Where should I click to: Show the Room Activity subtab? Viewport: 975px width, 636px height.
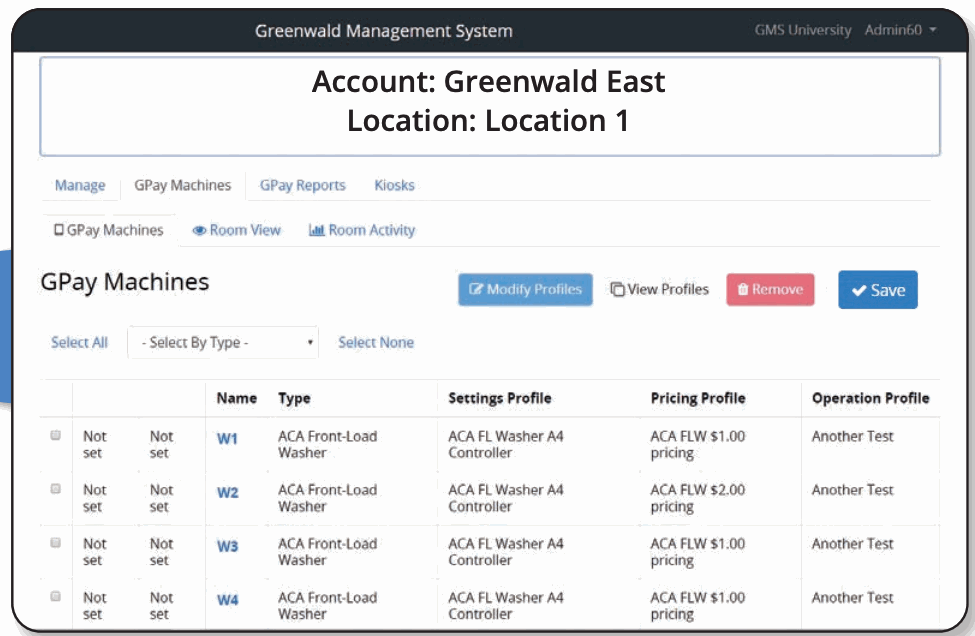362,230
